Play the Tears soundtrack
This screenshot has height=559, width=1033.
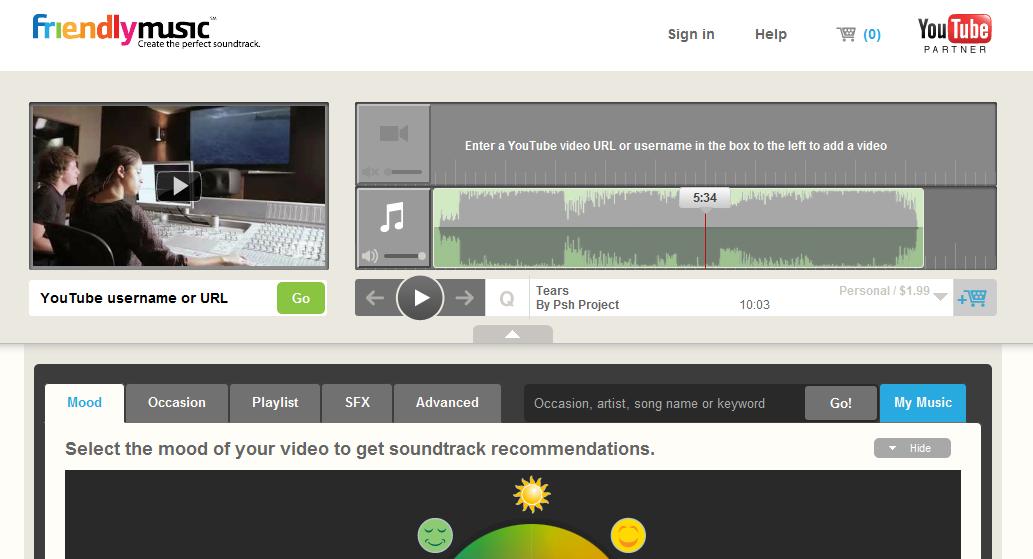click(x=420, y=298)
